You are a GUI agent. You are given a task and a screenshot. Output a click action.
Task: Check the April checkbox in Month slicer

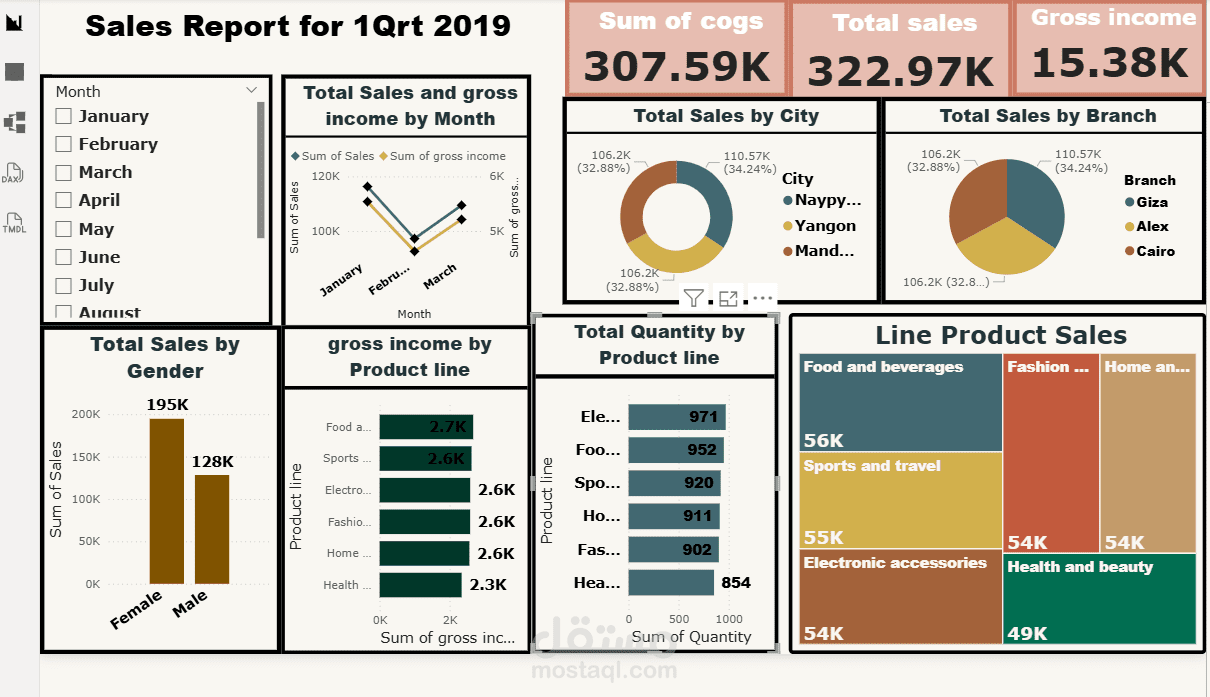65,200
